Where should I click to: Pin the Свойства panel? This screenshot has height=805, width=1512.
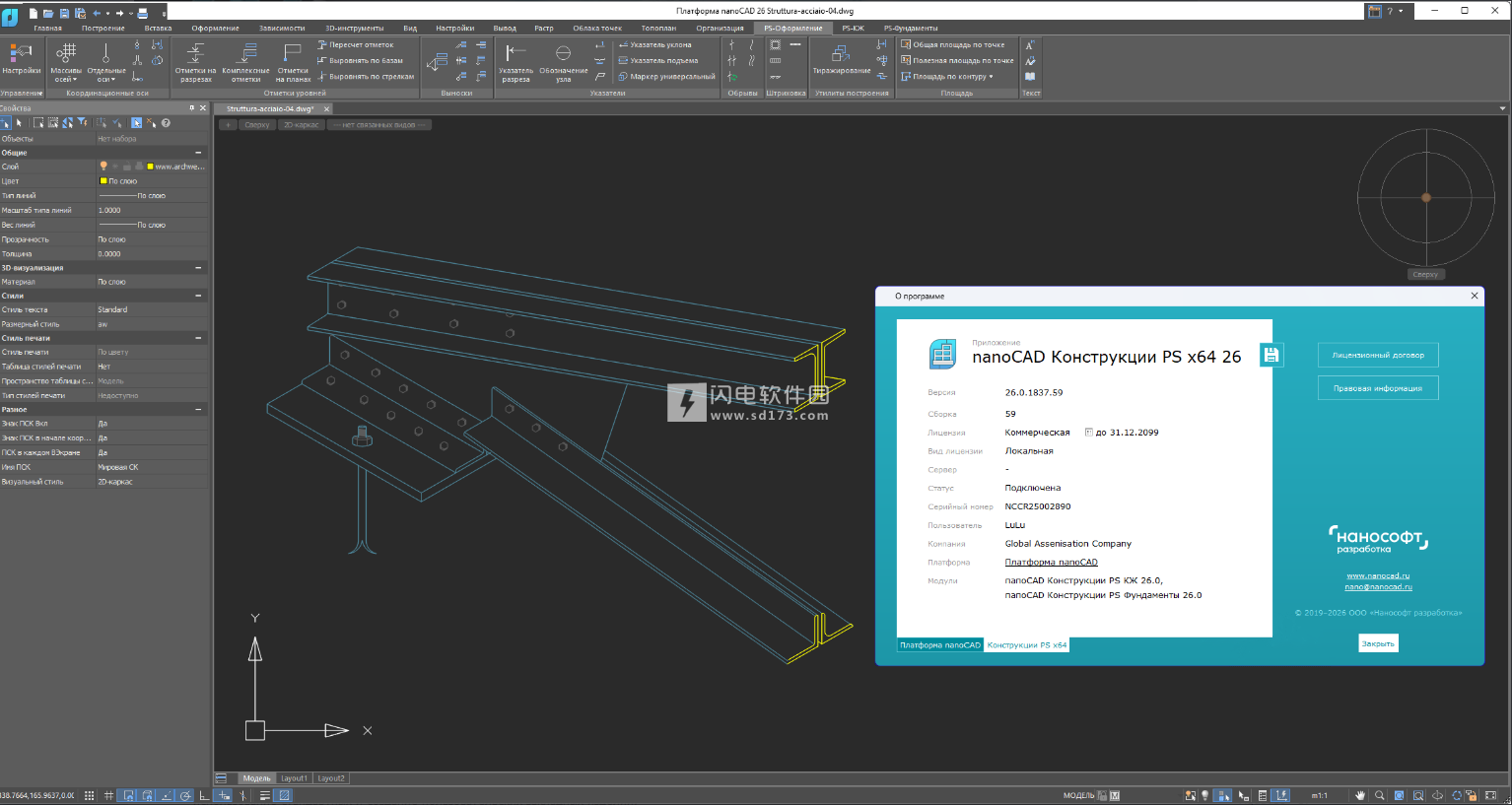coord(191,108)
